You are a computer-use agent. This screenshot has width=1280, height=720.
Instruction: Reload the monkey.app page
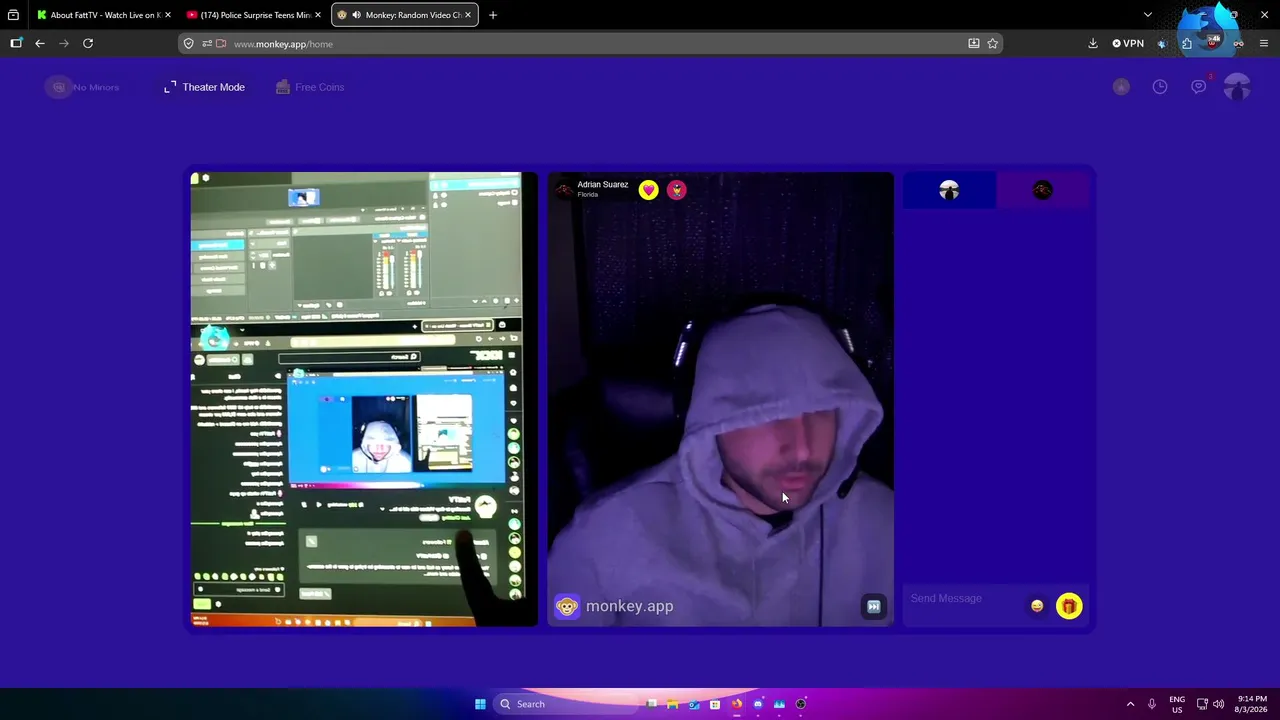click(x=88, y=43)
